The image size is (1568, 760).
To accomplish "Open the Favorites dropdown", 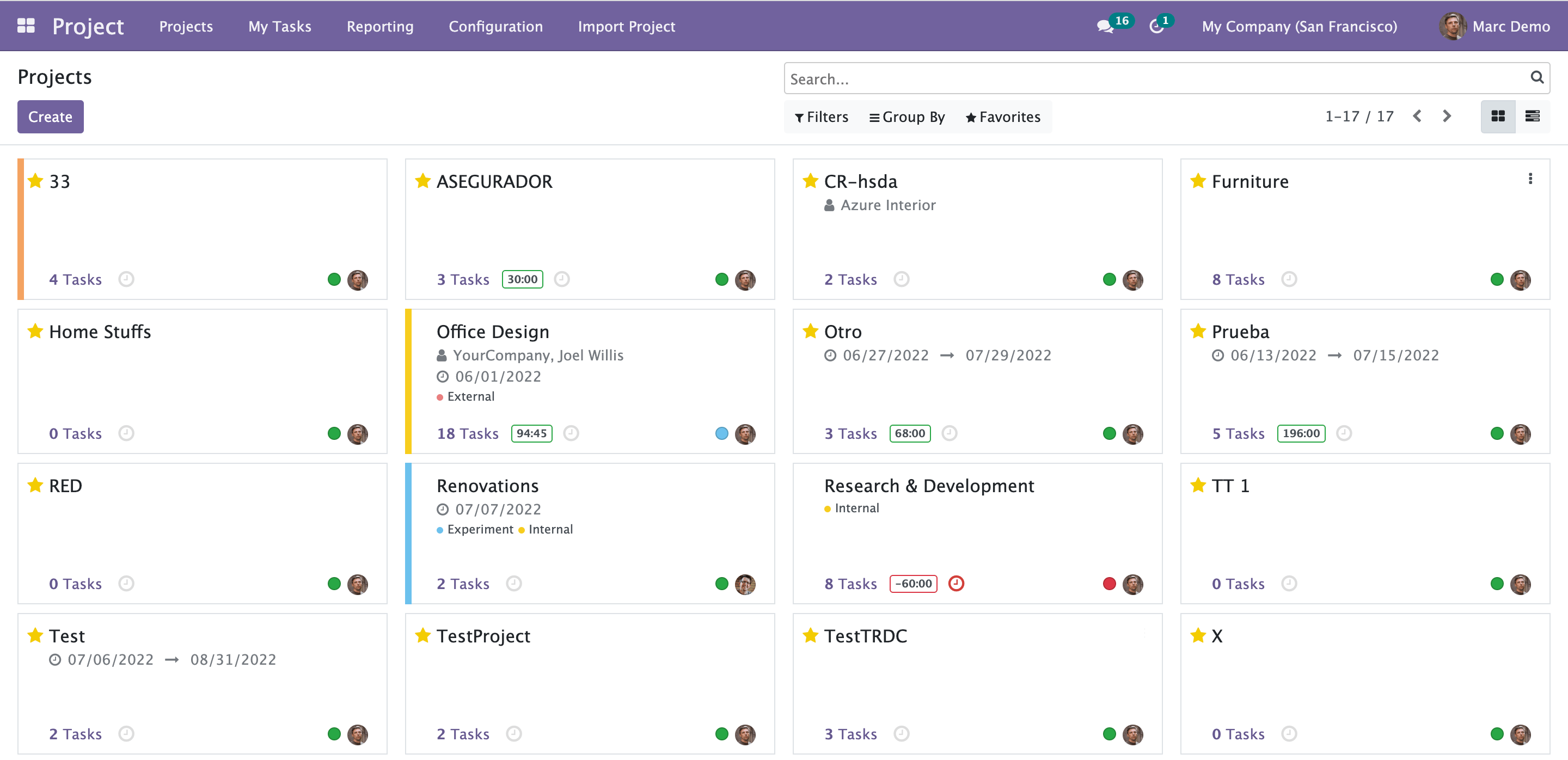I will [1002, 117].
